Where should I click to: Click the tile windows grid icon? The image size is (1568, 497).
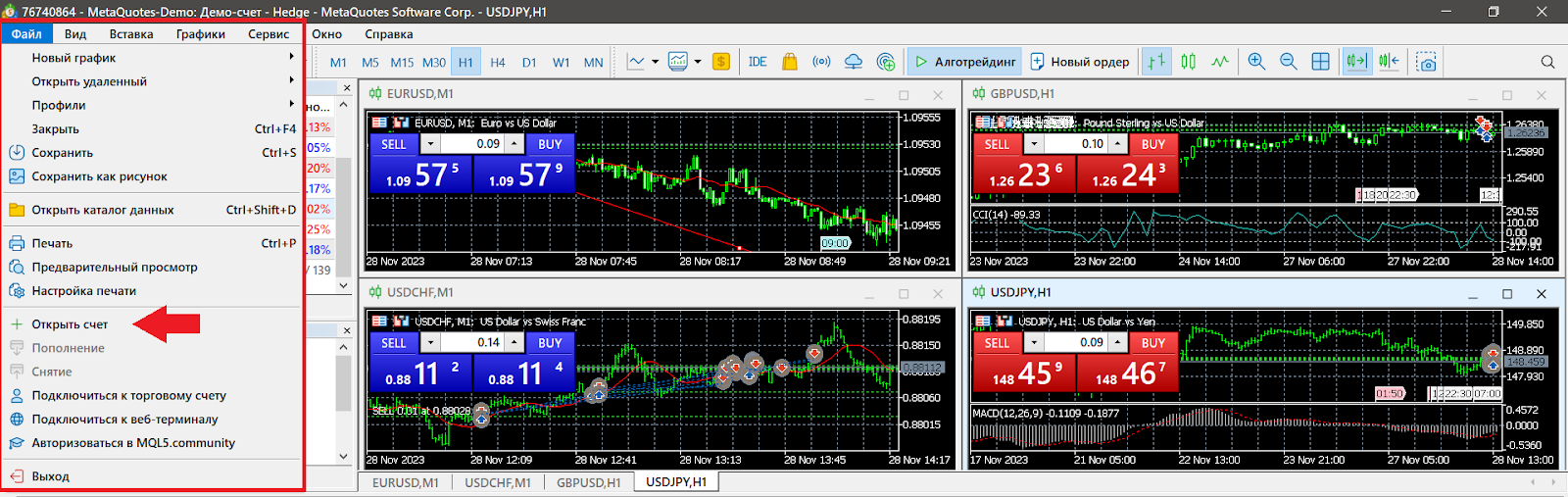(x=1321, y=62)
